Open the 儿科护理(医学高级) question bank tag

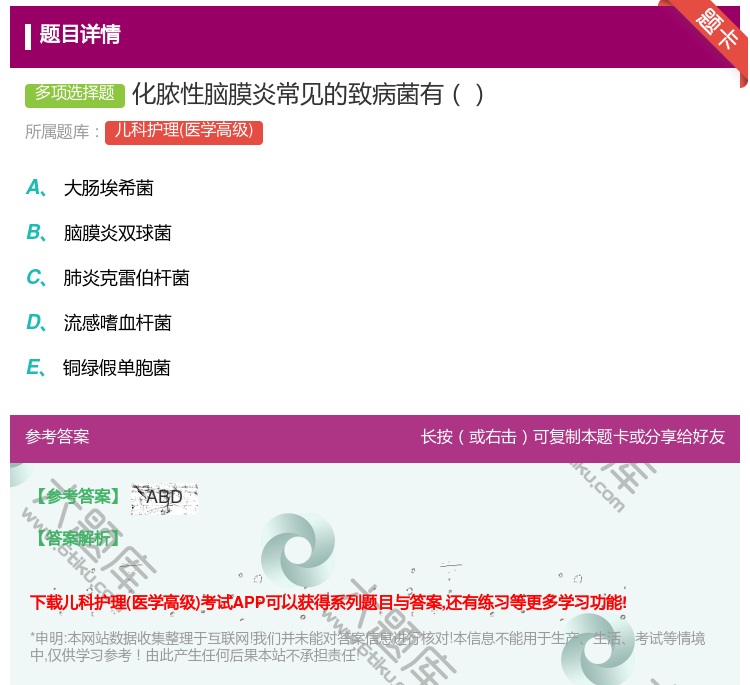[x=184, y=132]
